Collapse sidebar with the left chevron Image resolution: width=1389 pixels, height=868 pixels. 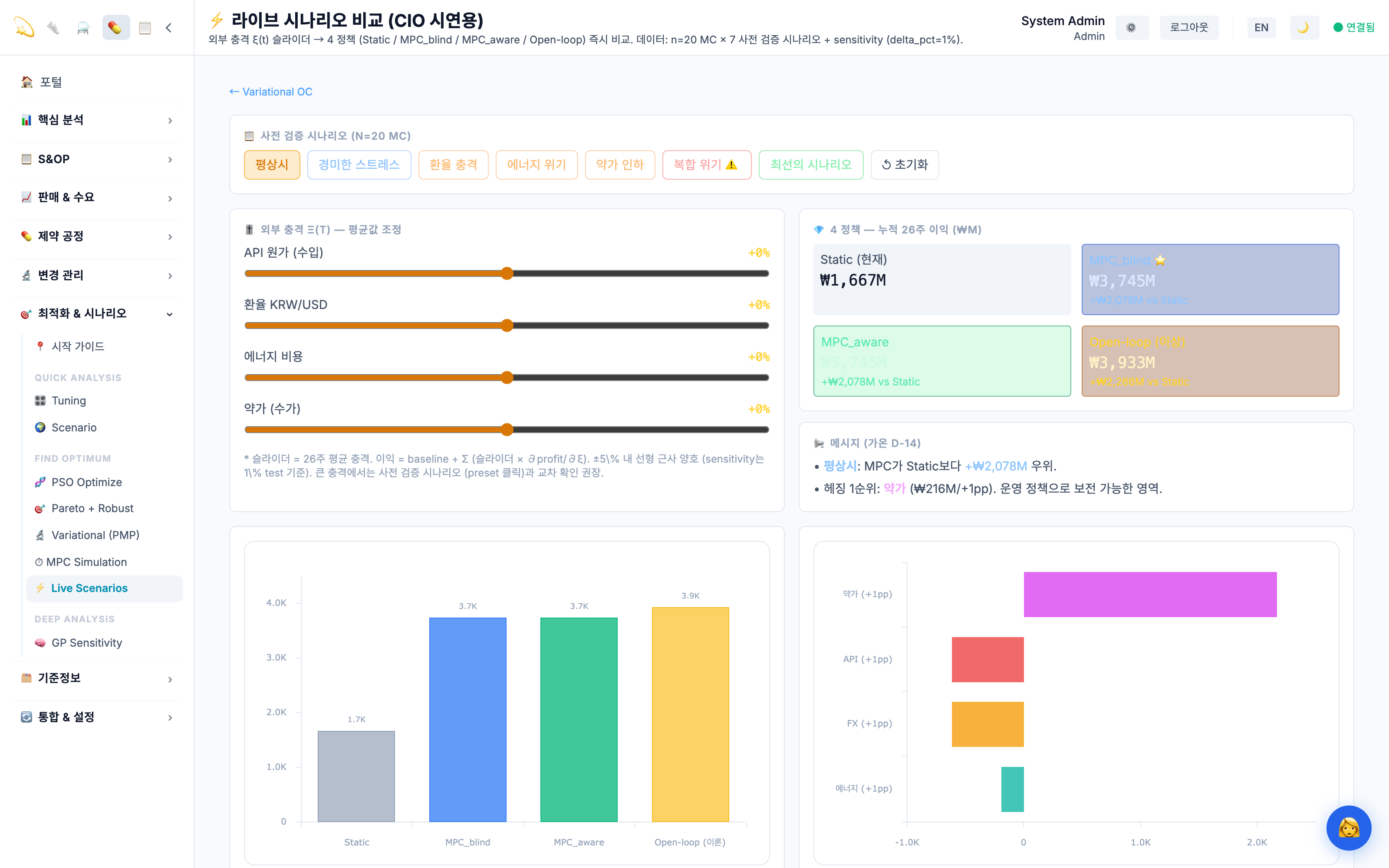(169, 27)
